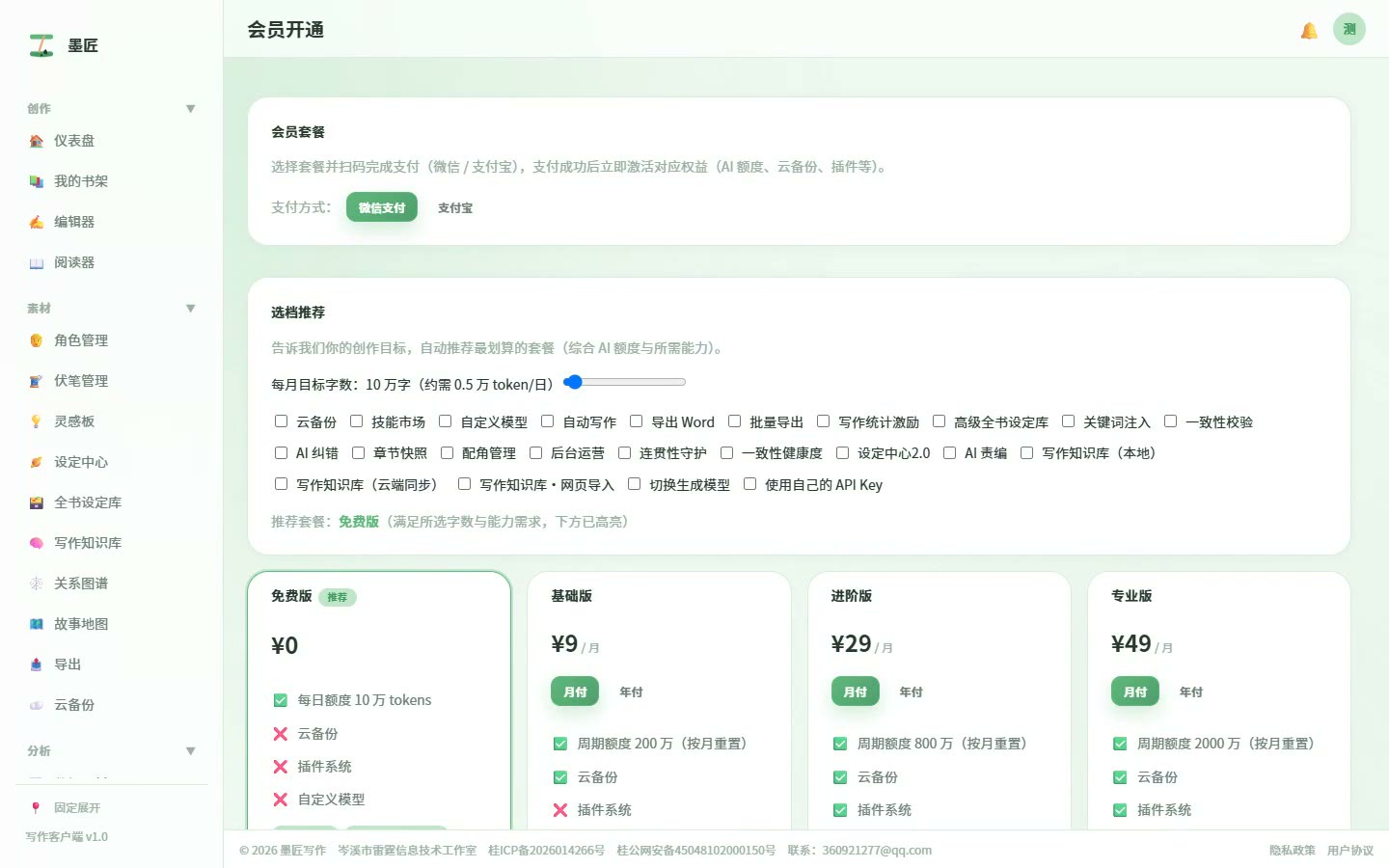Enable the 技能市场 checkbox
This screenshot has width=1389, height=868.
pyautogui.click(x=356, y=421)
